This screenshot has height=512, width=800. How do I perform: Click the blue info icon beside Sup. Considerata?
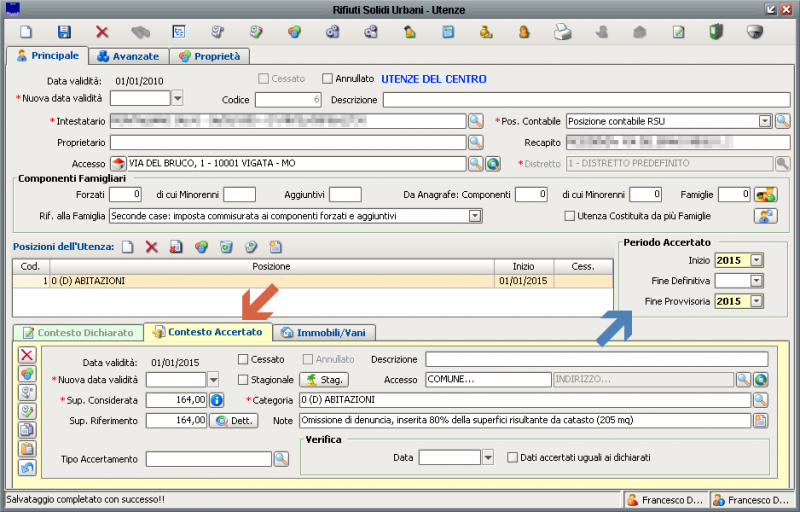coord(215,400)
